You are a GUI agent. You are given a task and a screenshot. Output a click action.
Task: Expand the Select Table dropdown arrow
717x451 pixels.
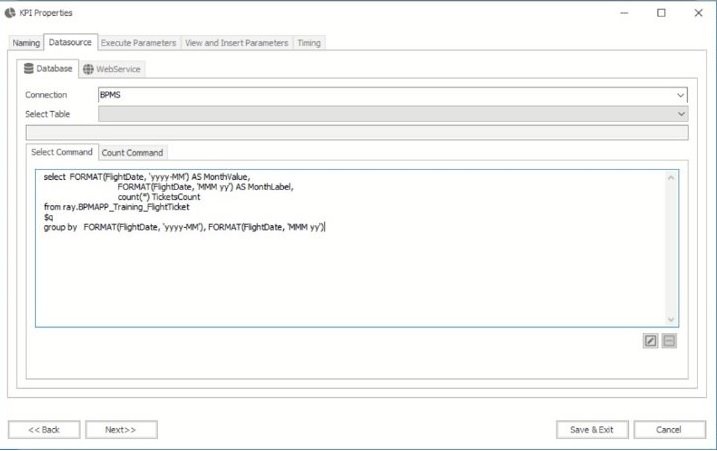point(681,114)
